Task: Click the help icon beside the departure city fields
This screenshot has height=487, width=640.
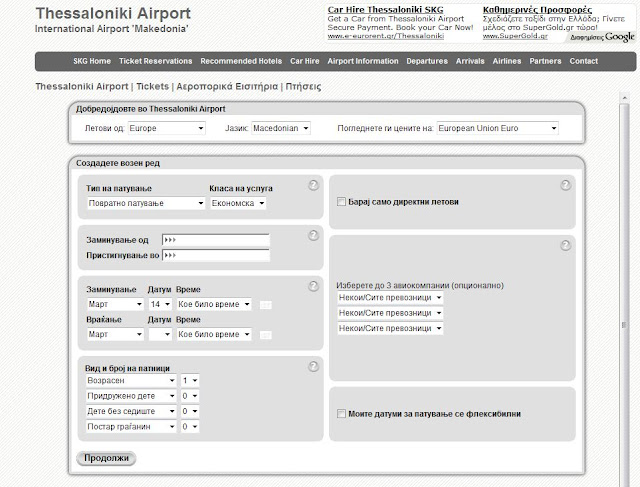Action: tap(314, 236)
